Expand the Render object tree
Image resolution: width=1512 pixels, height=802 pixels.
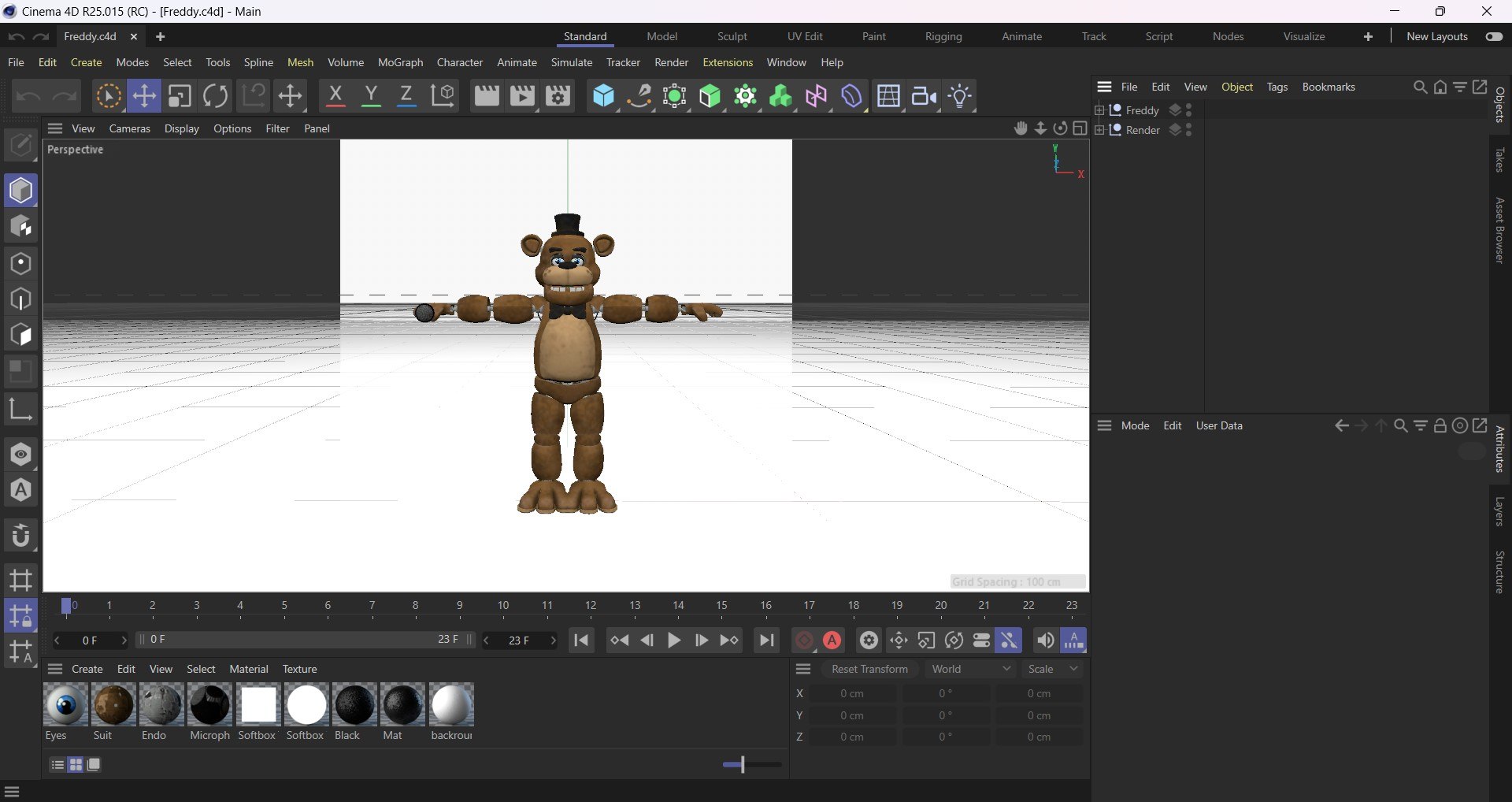coord(1099,130)
